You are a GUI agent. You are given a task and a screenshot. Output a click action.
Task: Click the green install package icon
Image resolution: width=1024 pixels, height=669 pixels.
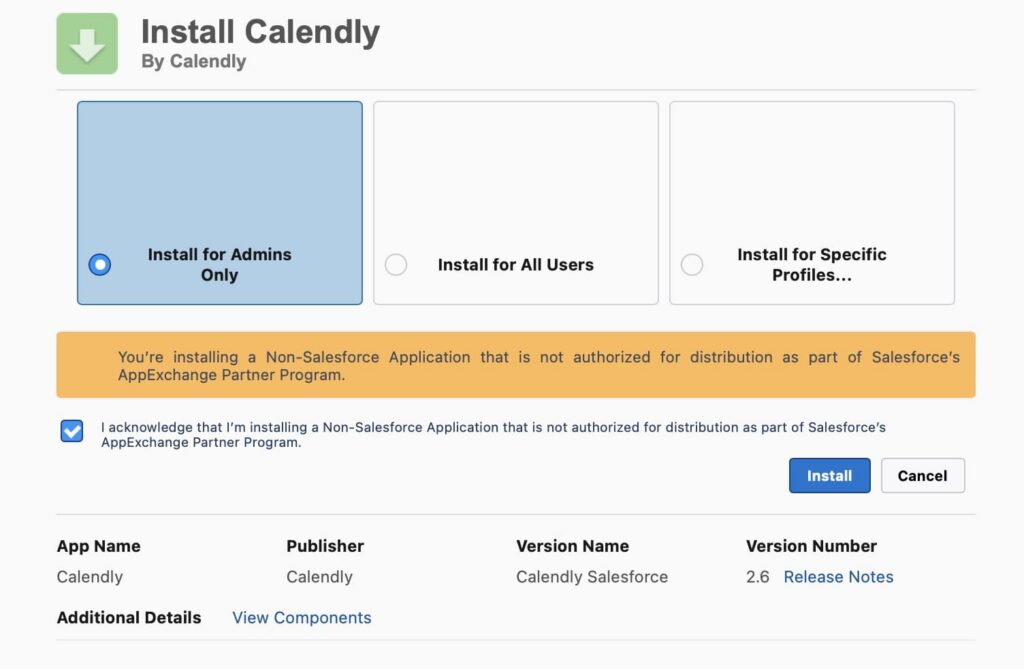pos(86,43)
